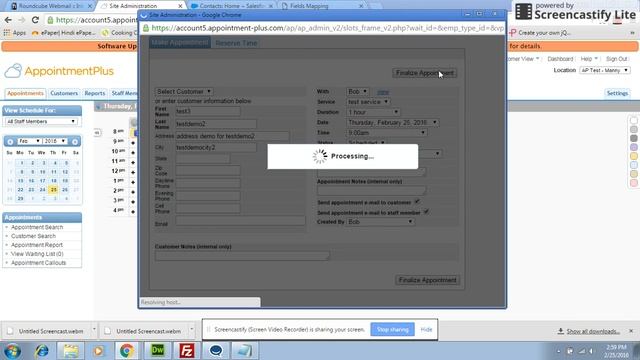Open FileZilla from the taskbar

(187, 351)
